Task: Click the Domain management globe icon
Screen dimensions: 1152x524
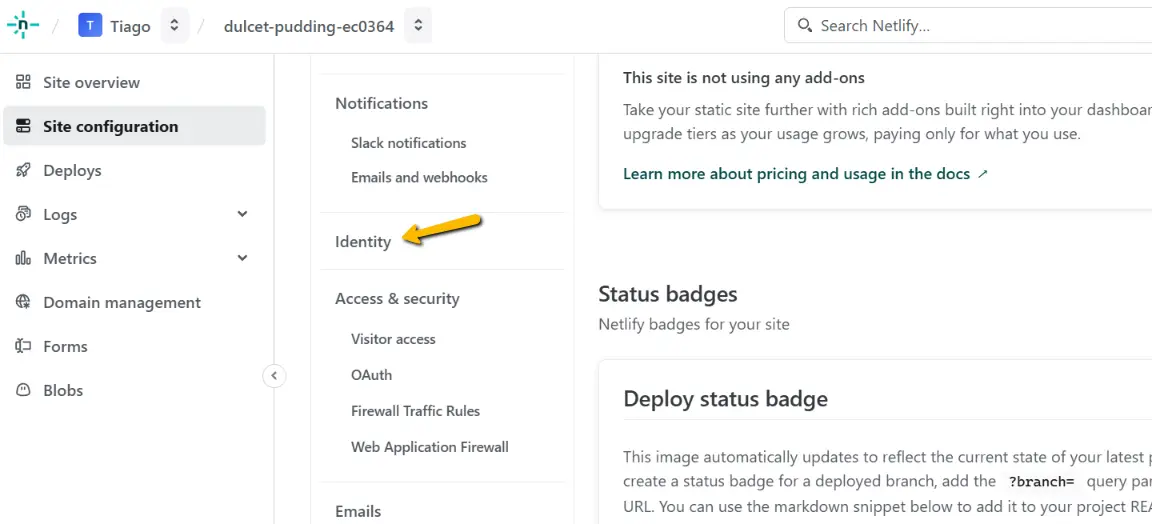Action: 24,303
